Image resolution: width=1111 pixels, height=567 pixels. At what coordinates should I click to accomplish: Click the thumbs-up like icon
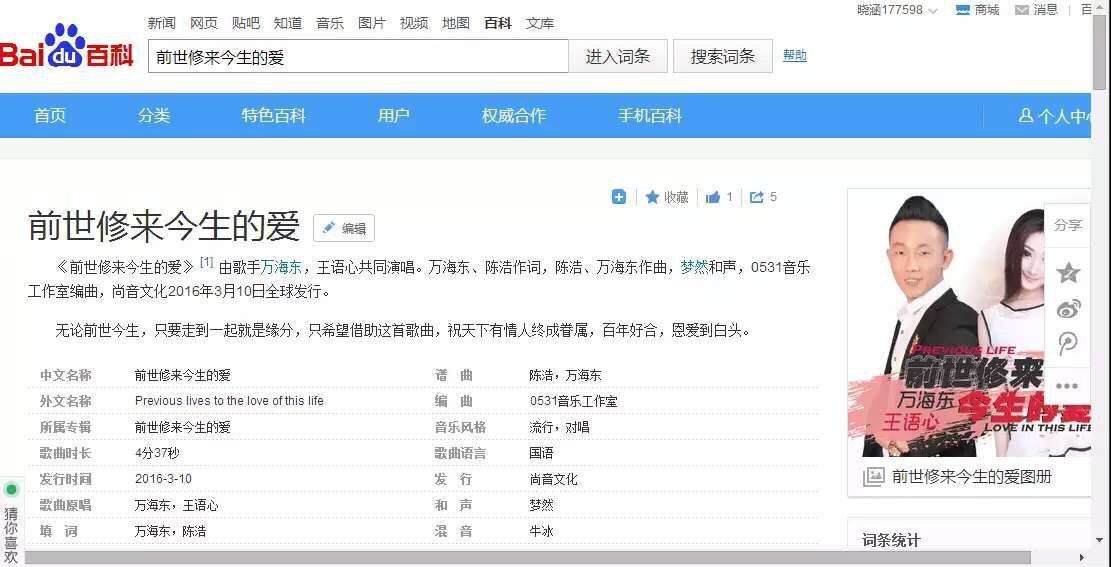pos(713,197)
